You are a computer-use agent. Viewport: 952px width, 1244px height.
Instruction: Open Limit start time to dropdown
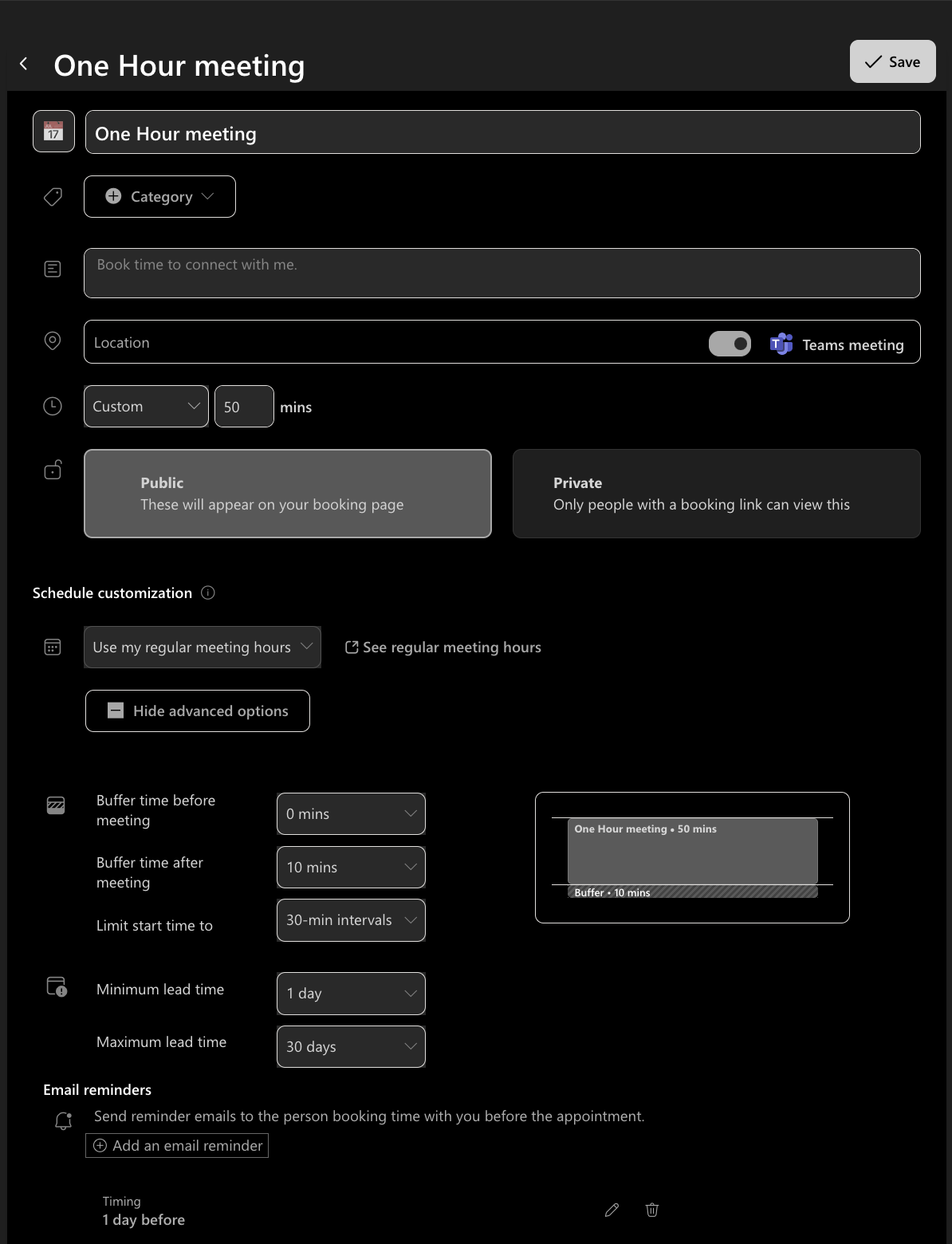point(351,920)
